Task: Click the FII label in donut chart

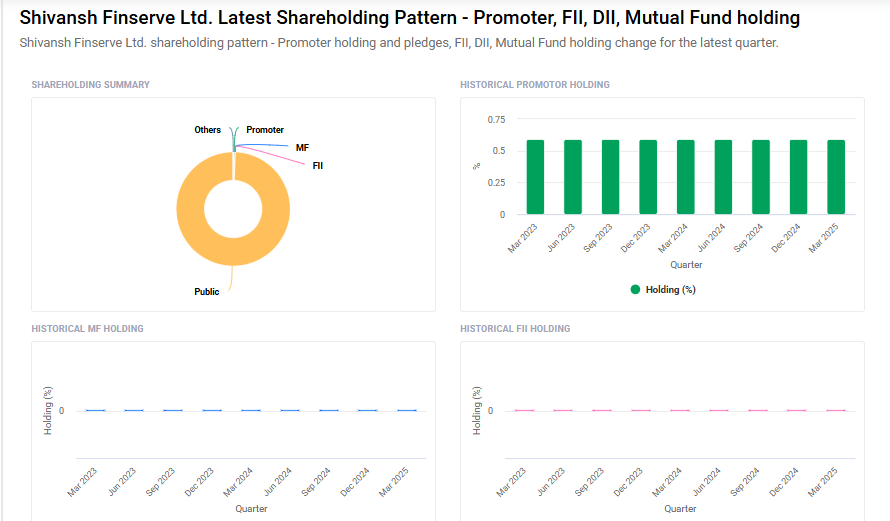Action: point(317,166)
